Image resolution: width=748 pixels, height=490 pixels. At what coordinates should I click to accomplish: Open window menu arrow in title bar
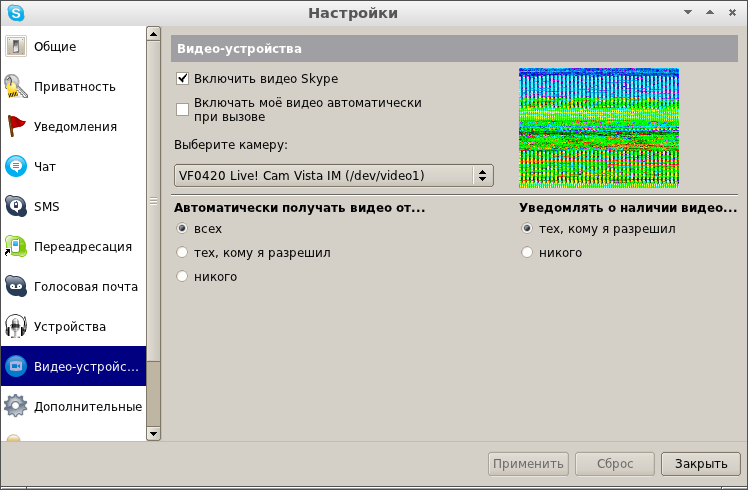click(688, 12)
